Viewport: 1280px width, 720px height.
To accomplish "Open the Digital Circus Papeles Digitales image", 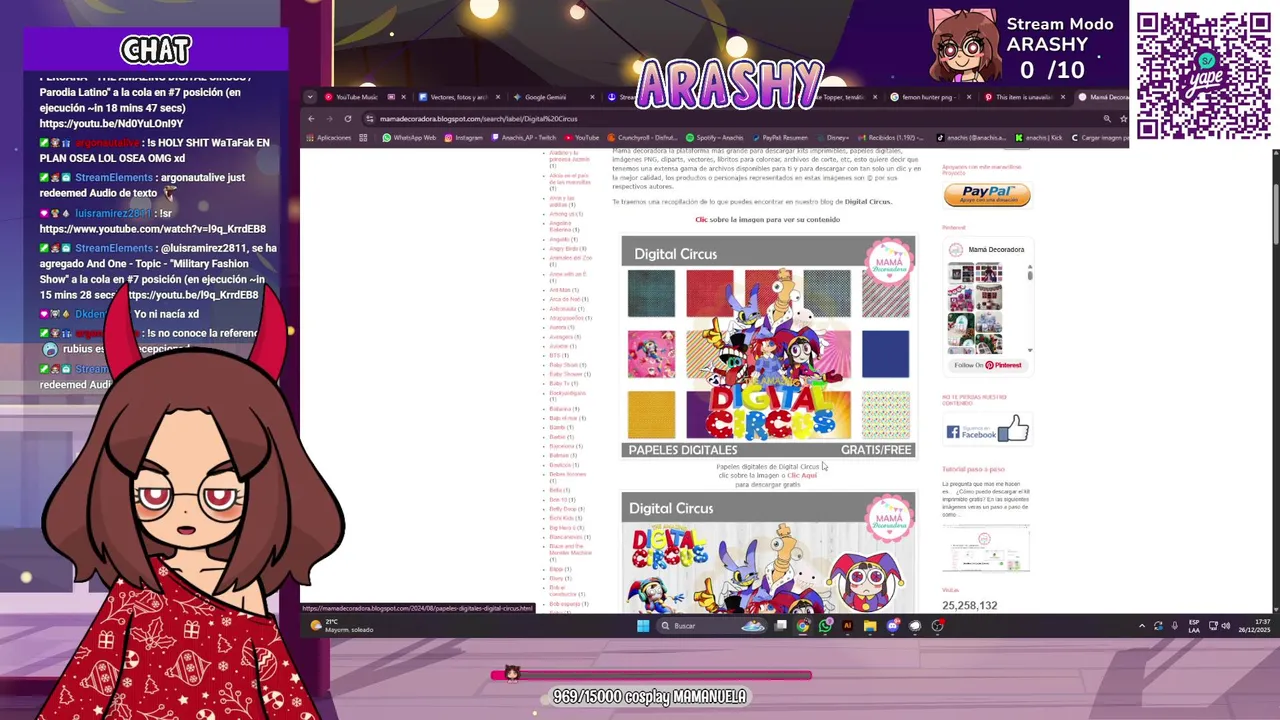I will [x=768, y=348].
